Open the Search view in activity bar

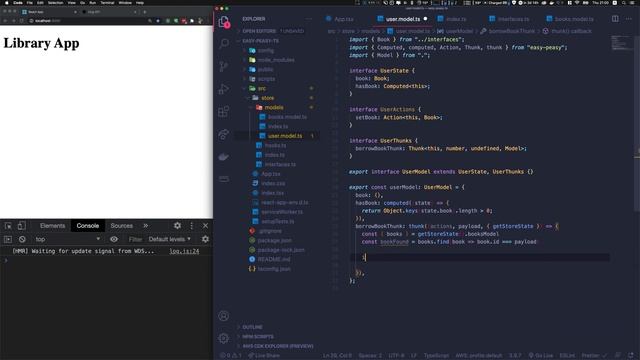point(224,43)
